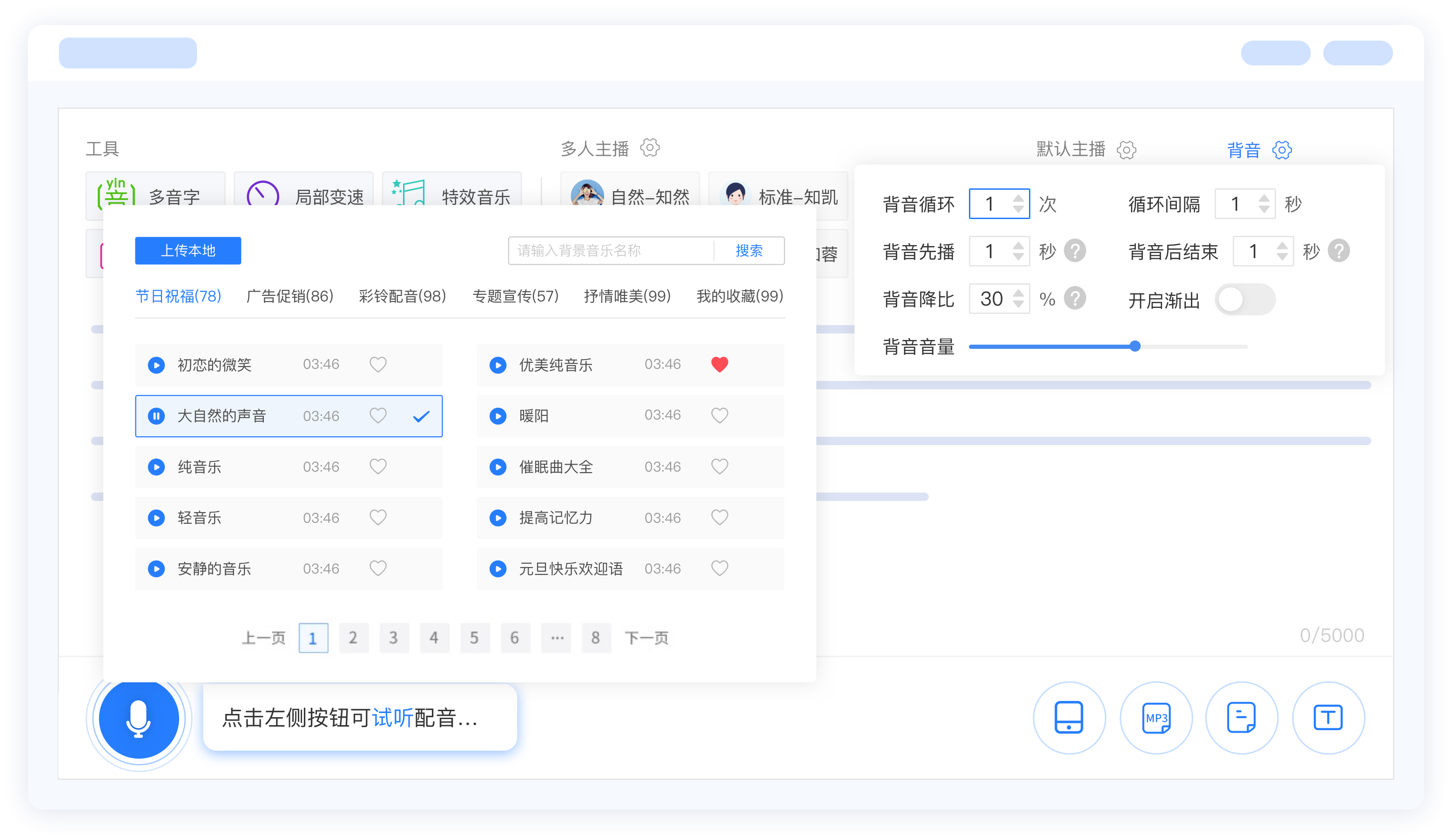
Task: Toggle the 开启渐出 switch
Action: tap(1245, 300)
